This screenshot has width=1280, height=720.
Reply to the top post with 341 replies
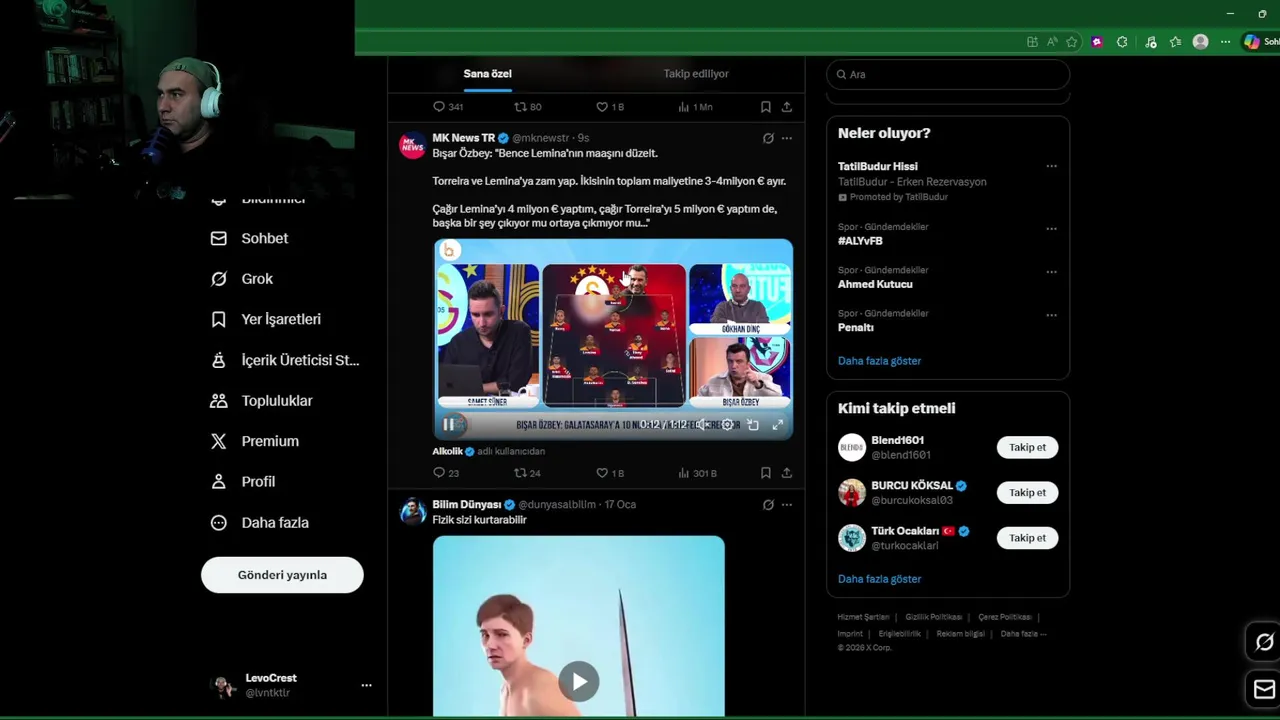448,107
